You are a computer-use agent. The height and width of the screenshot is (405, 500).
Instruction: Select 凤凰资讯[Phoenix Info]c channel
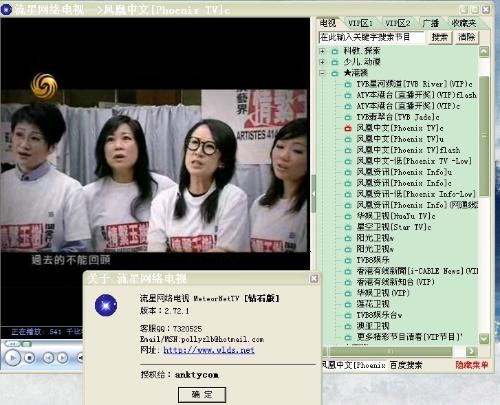(404, 183)
